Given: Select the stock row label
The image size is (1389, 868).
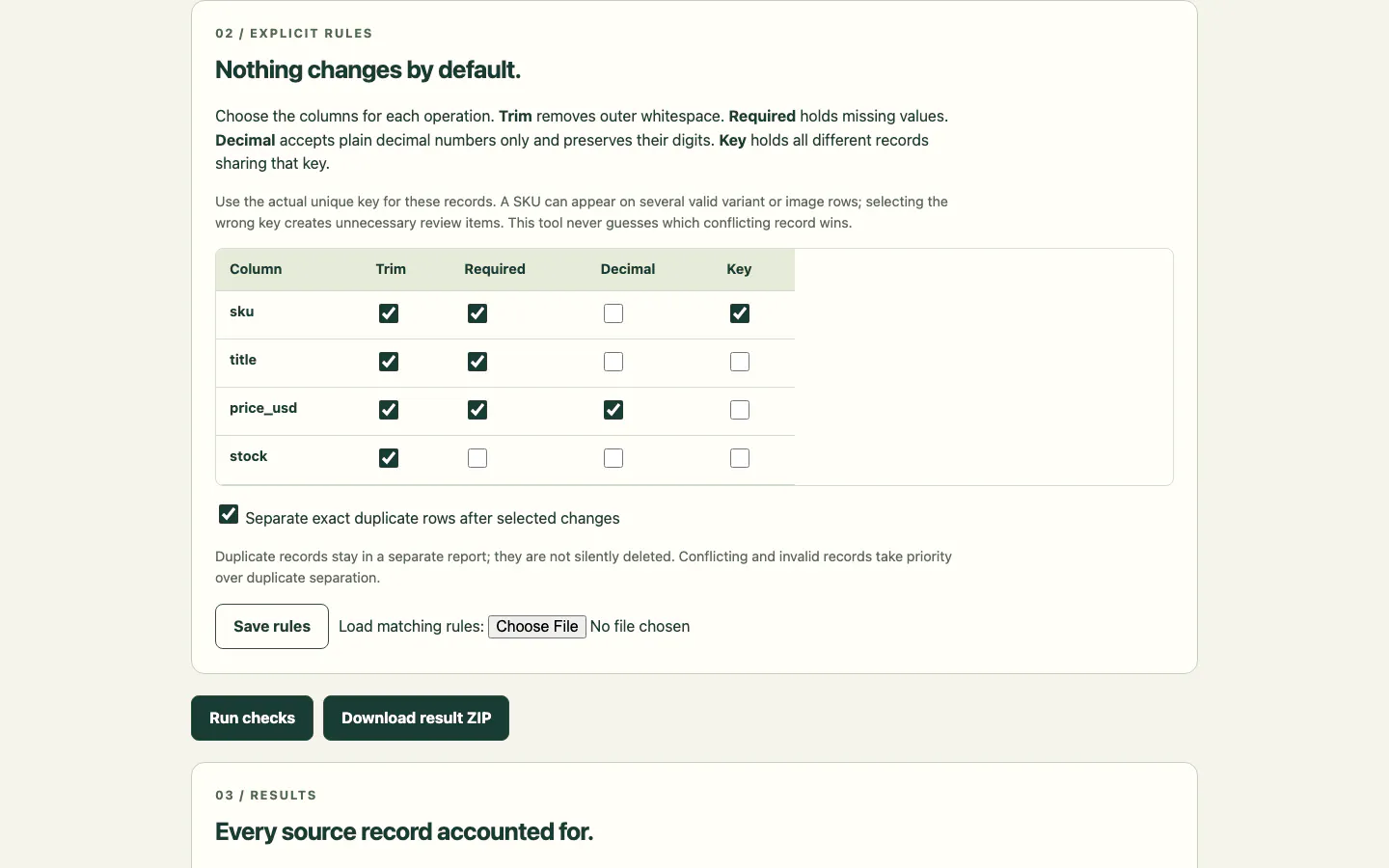Looking at the screenshot, I should pyautogui.click(x=249, y=456).
